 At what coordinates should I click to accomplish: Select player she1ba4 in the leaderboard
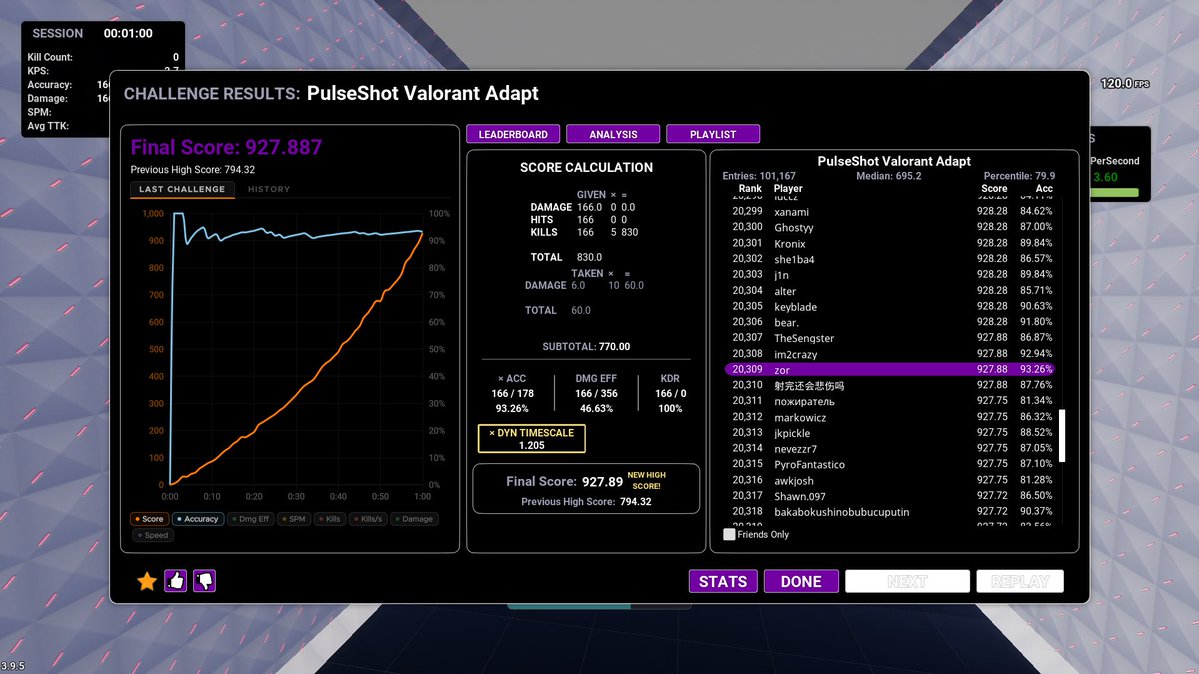889,259
